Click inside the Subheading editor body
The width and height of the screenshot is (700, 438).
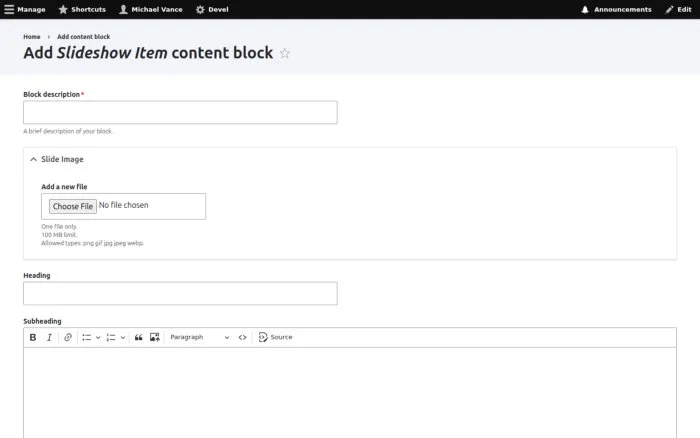click(x=350, y=393)
